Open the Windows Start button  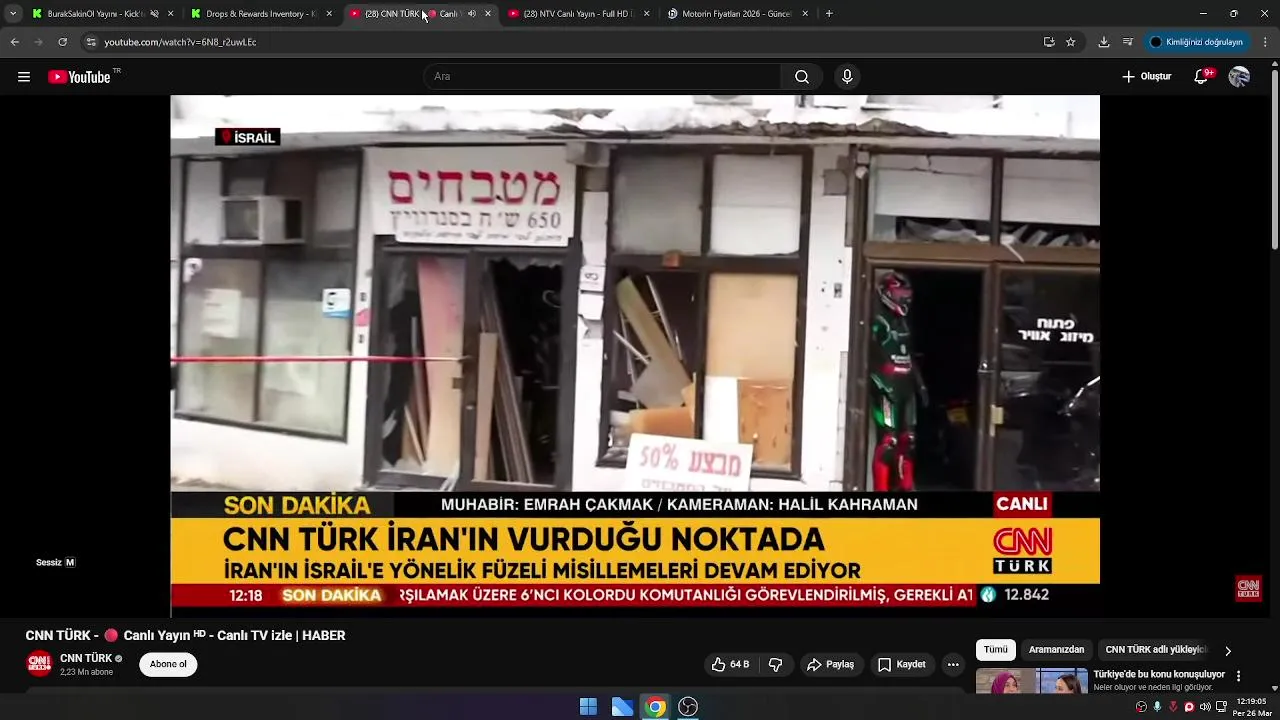point(588,707)
